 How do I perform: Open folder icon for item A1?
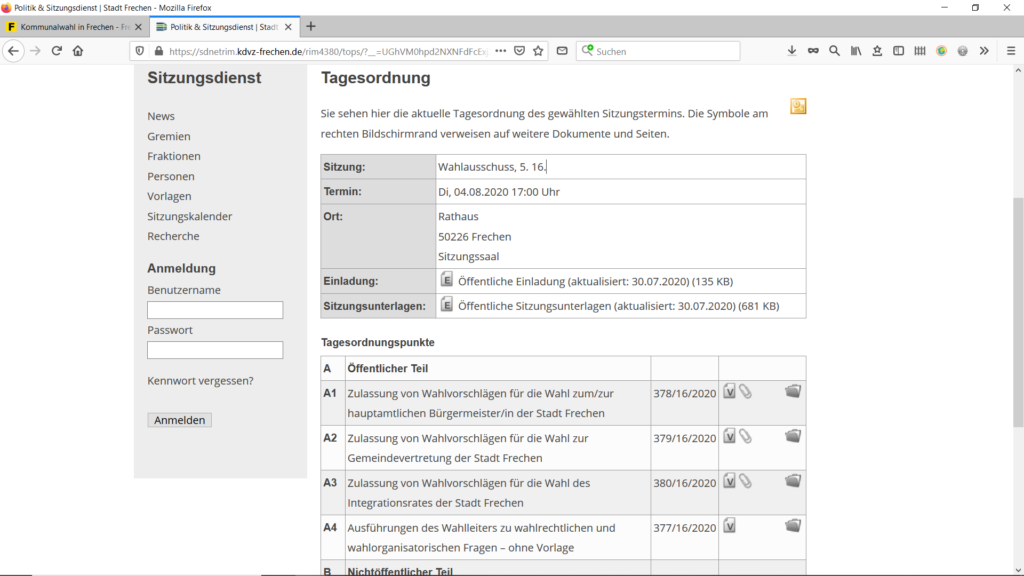pos(793,391)
